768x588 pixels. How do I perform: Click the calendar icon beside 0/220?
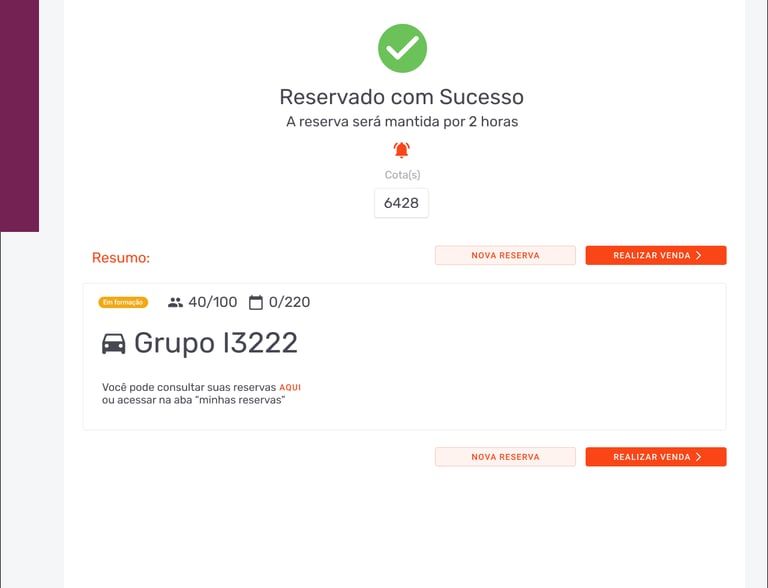click(x=256, y=302)
